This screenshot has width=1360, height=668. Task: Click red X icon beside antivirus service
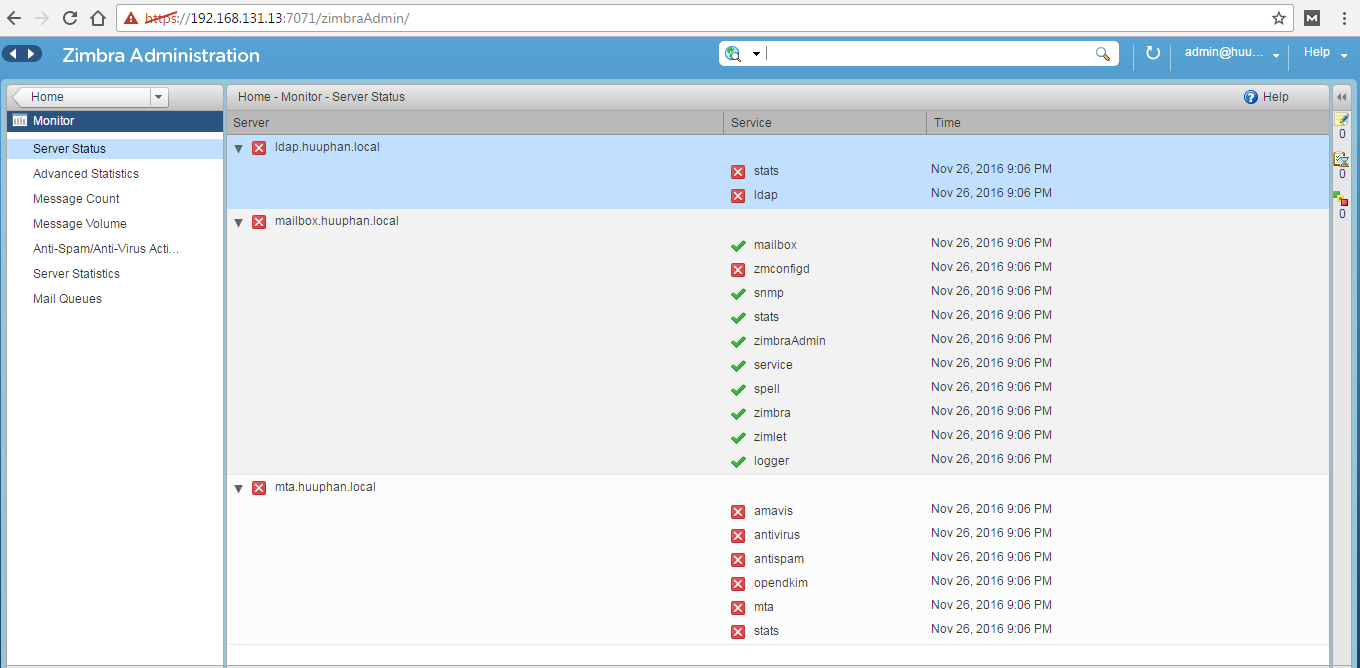(x=738, y=536)
